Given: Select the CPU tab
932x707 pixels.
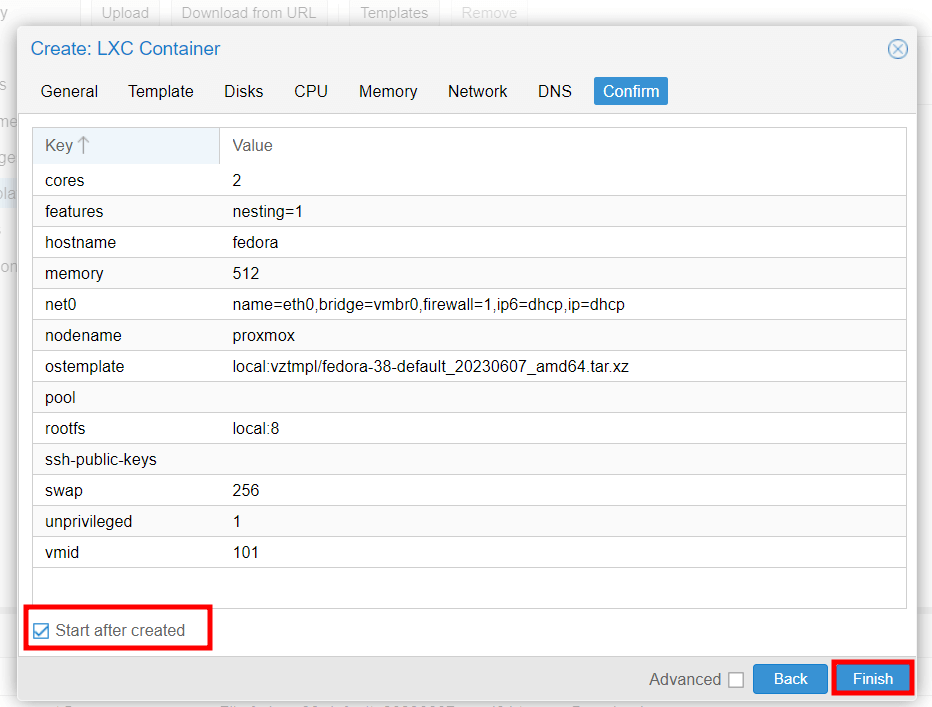Looking at the screenshot, I should (311, 91).
